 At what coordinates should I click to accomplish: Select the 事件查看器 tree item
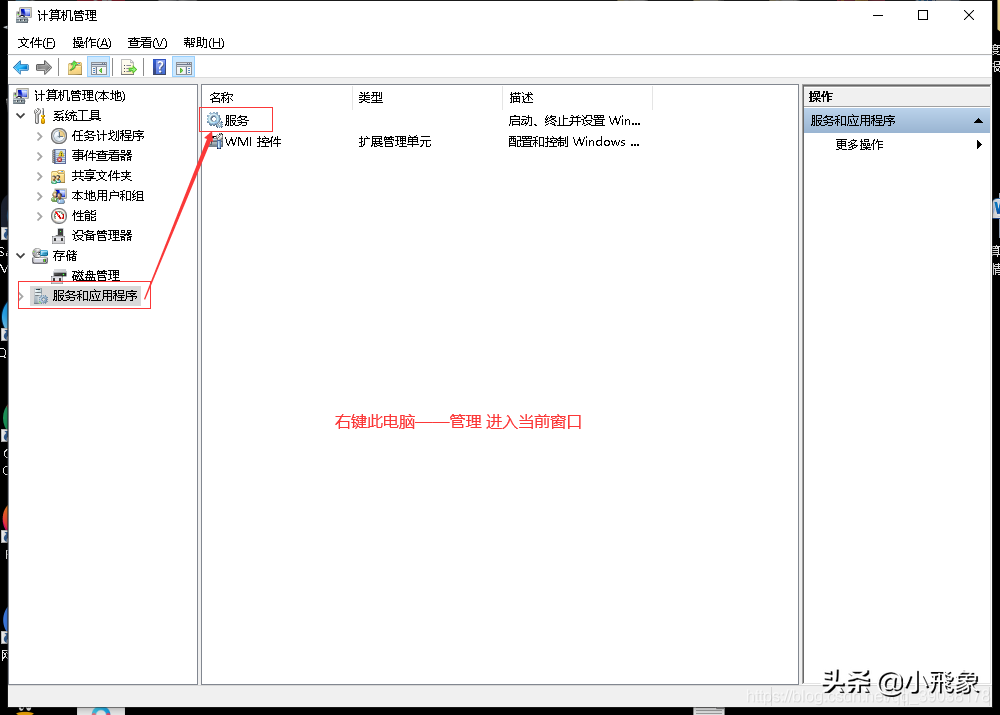[x=102, y=156]
